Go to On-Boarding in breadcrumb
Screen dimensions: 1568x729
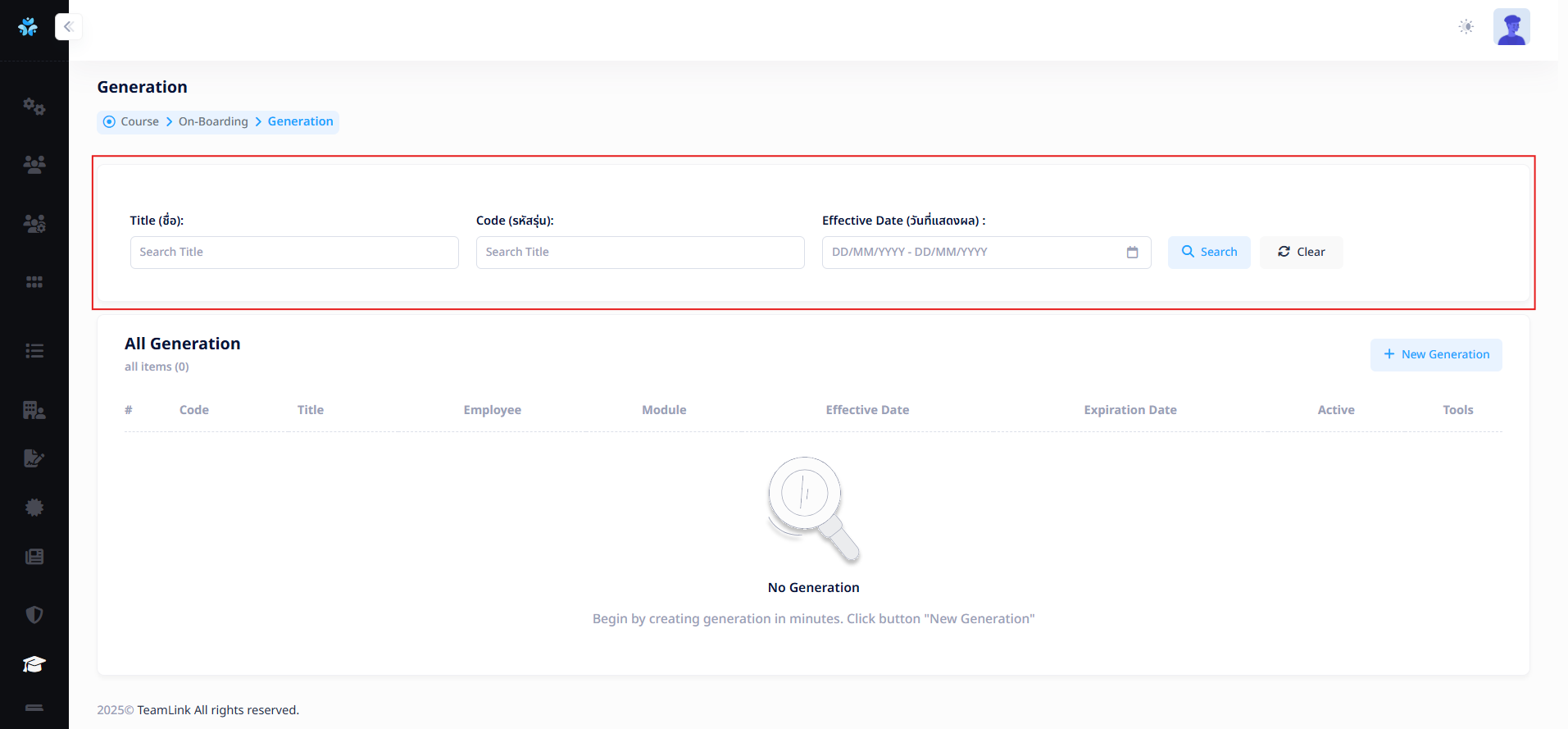[x=213, y=121]
